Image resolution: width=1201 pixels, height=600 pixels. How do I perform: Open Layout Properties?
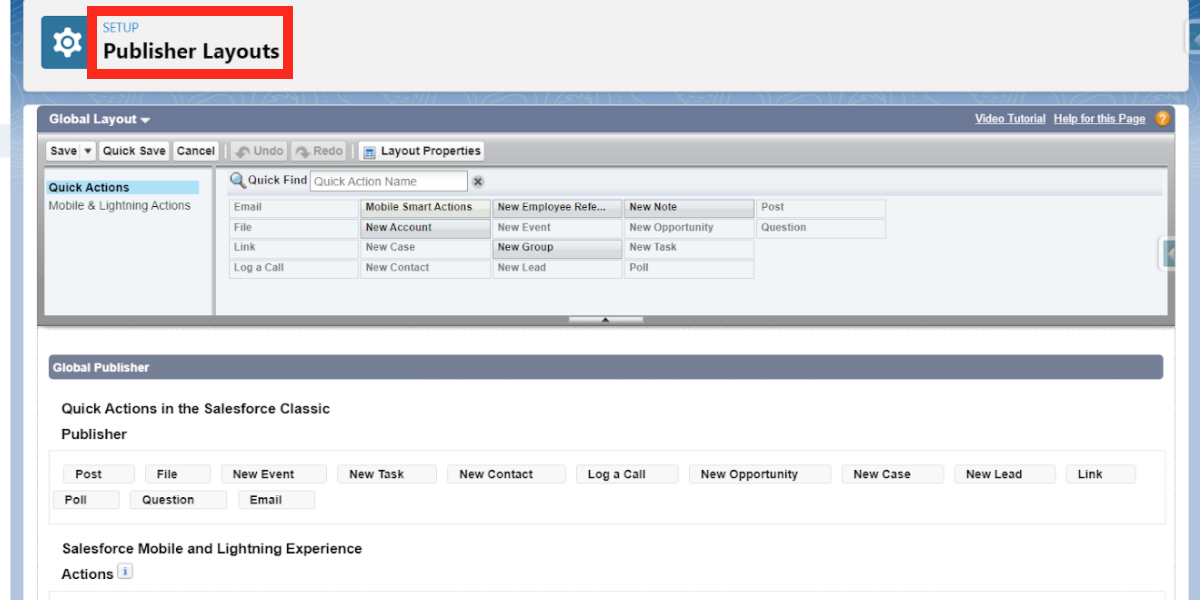[x=422, y=151]
